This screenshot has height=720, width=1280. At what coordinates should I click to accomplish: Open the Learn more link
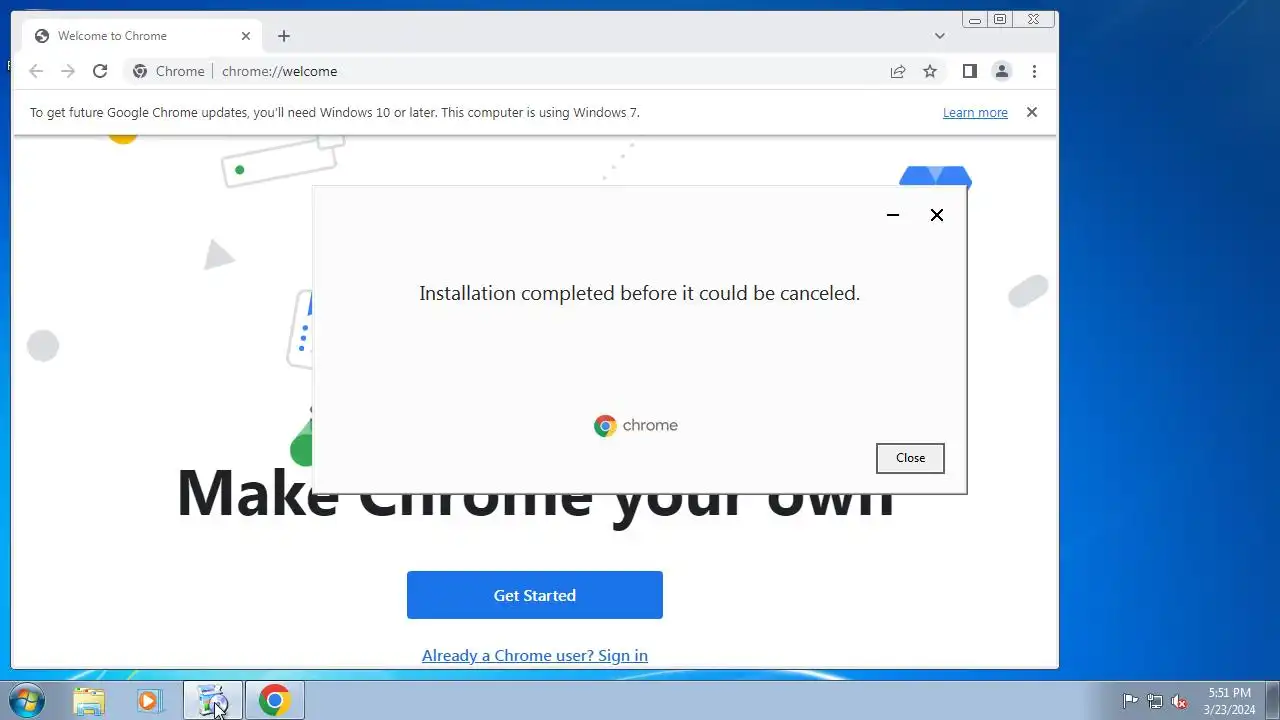coord(975,113)
